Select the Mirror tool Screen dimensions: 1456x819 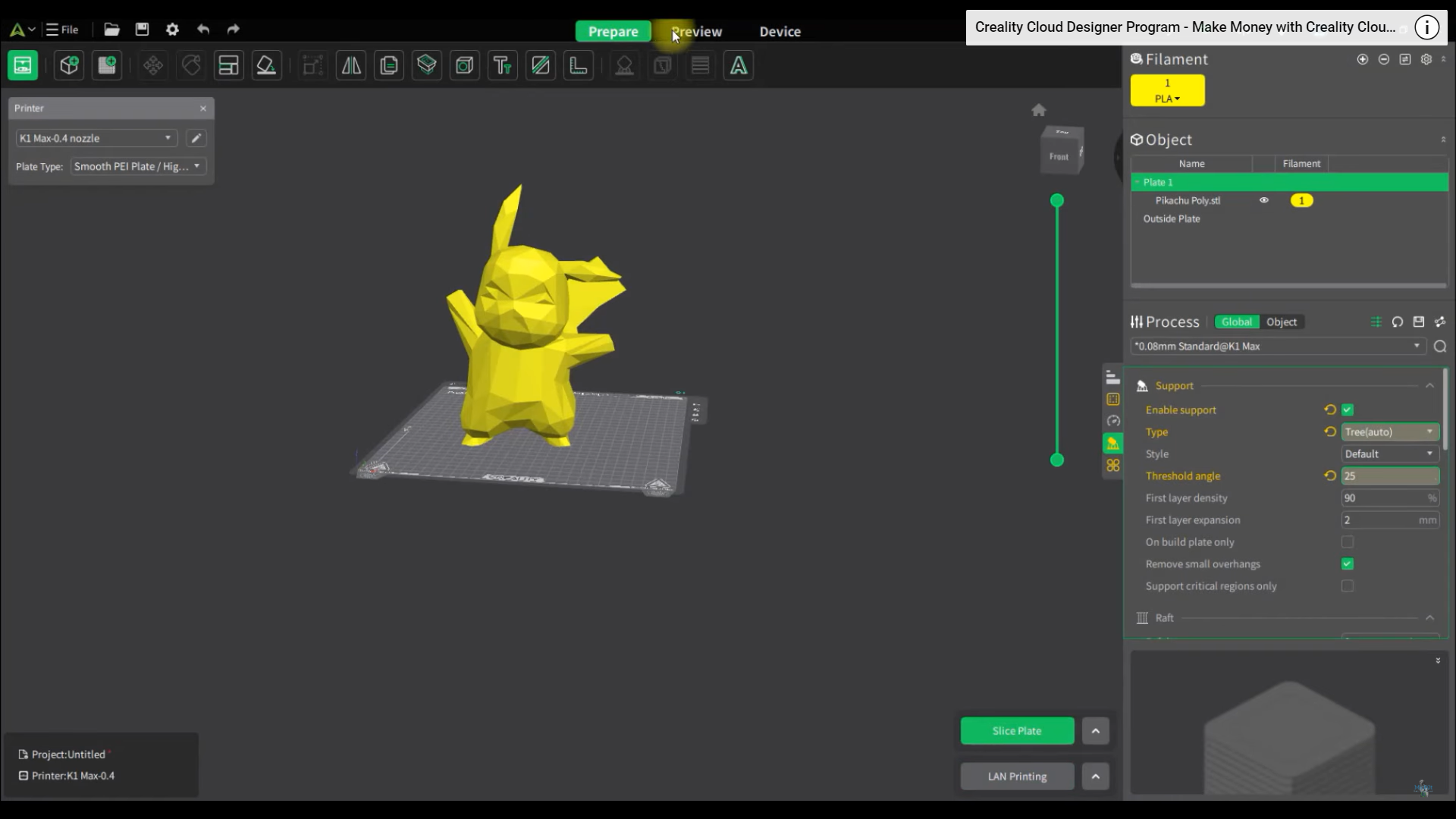pyautogui.click(x=351, y=66)
